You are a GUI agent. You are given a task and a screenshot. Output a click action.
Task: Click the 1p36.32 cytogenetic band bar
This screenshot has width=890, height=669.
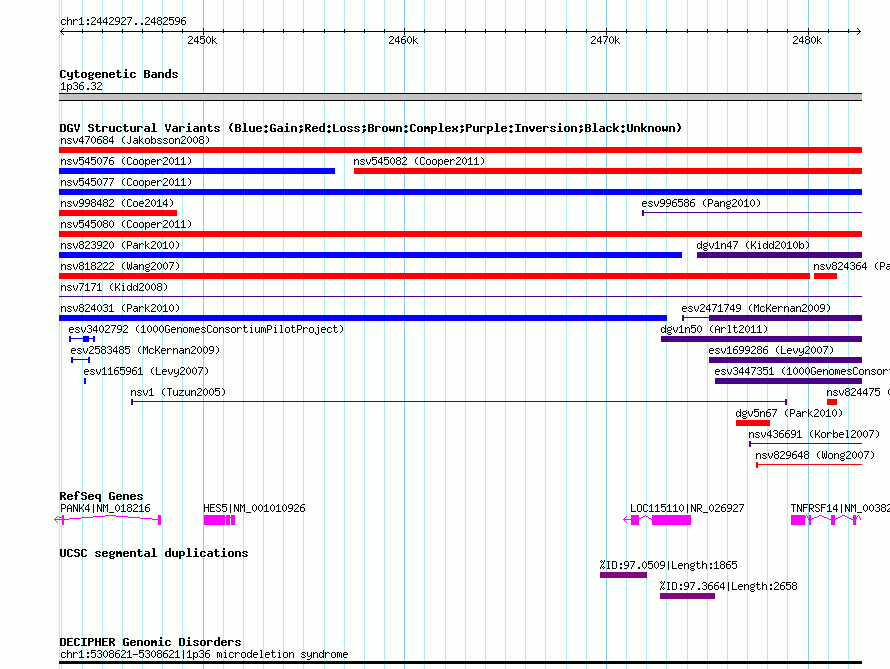point(460,97)
